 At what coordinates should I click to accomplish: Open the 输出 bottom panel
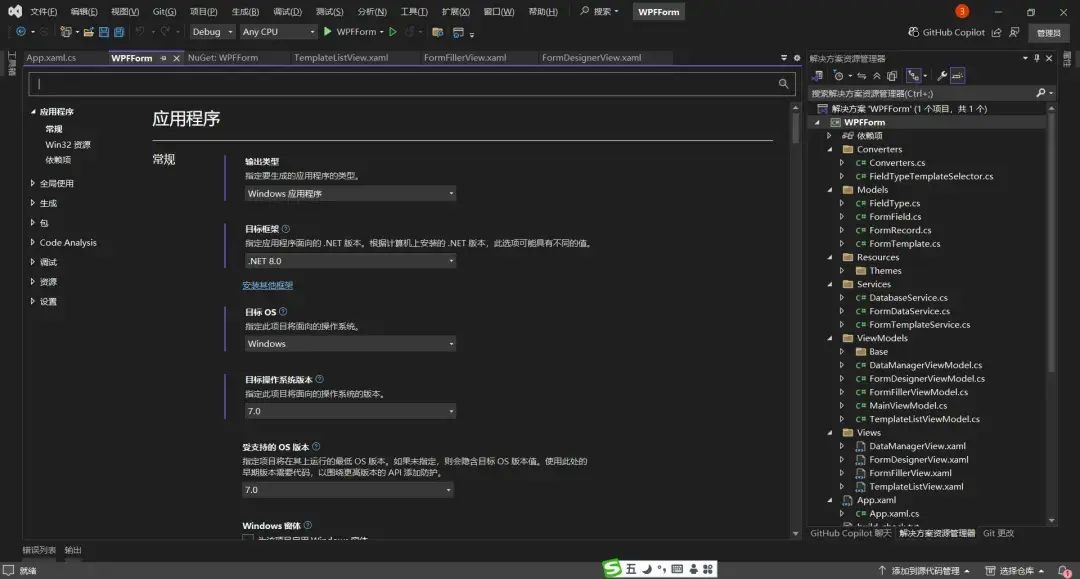[73, 550]
